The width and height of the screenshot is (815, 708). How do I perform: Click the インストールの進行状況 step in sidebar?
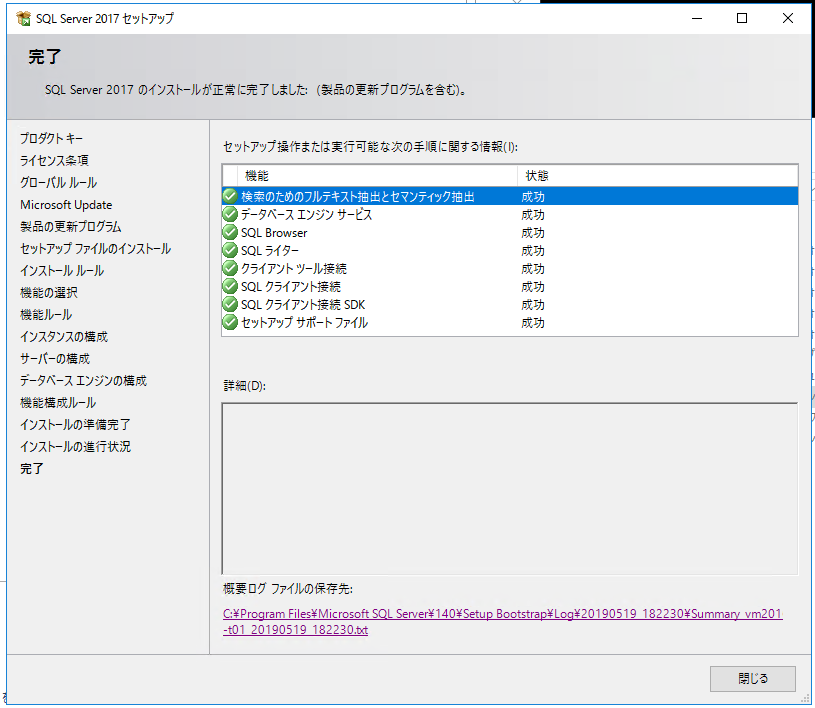[75, 447]
